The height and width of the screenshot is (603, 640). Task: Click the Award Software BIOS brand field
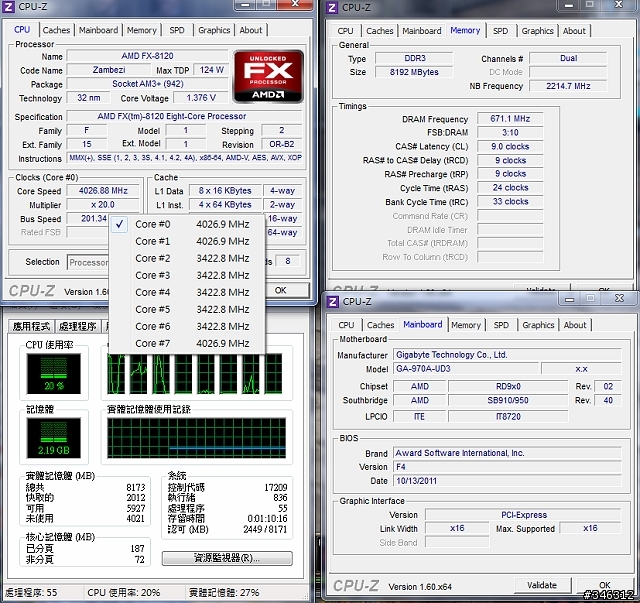507,453
